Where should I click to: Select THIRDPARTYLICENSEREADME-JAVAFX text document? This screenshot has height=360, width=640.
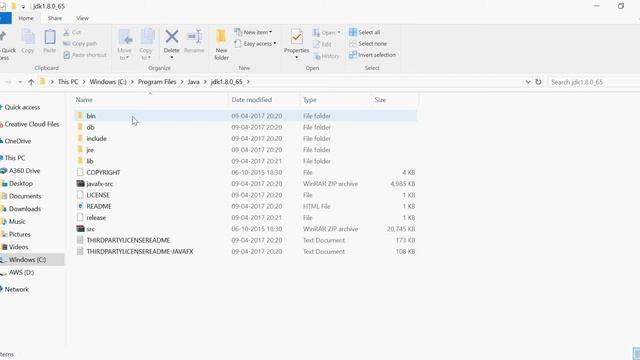click(x=245, y=251)
